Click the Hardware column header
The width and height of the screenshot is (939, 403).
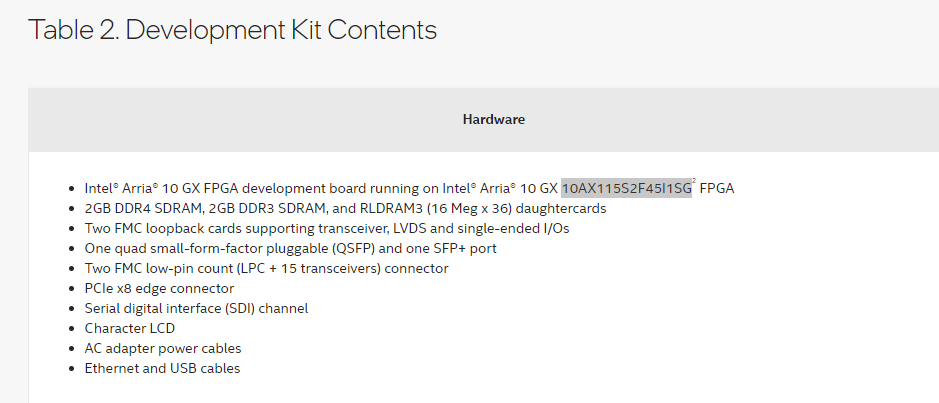[493, 119]
